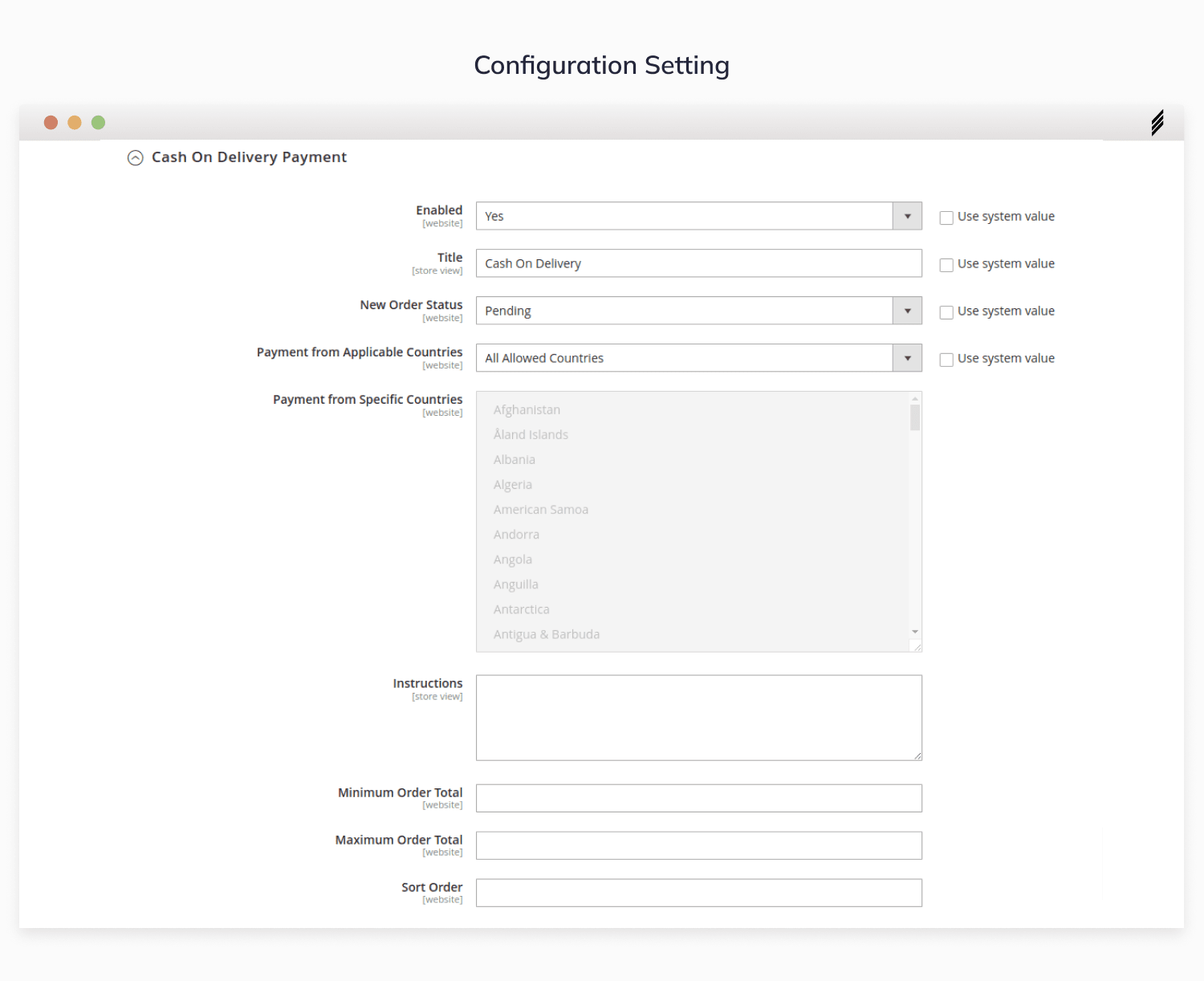Click into the Instructions text area
The width and height of the screenshot is (1204, 981).
pos(698,718)
